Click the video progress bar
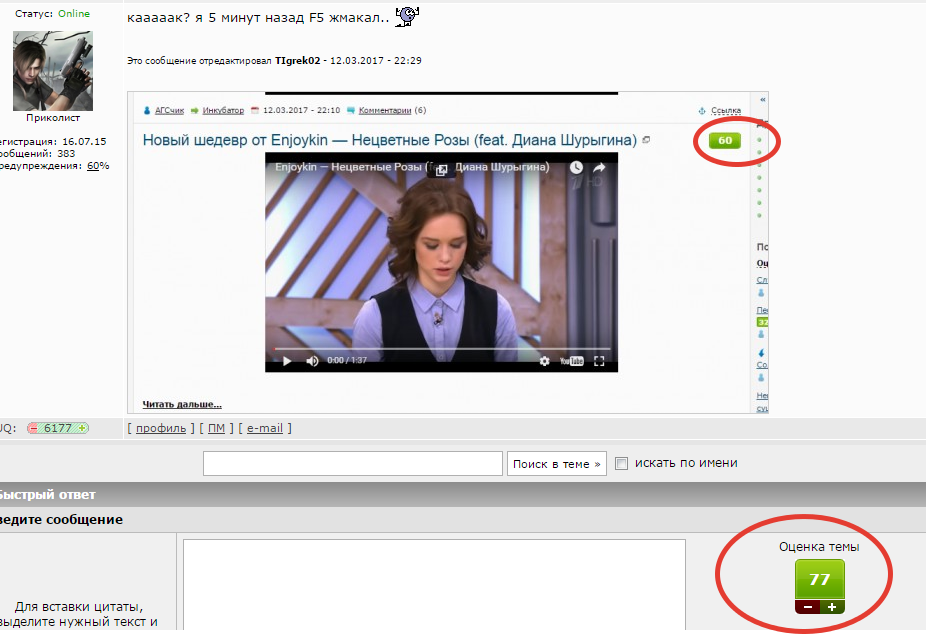926x634 pixels. coord(442,349)
